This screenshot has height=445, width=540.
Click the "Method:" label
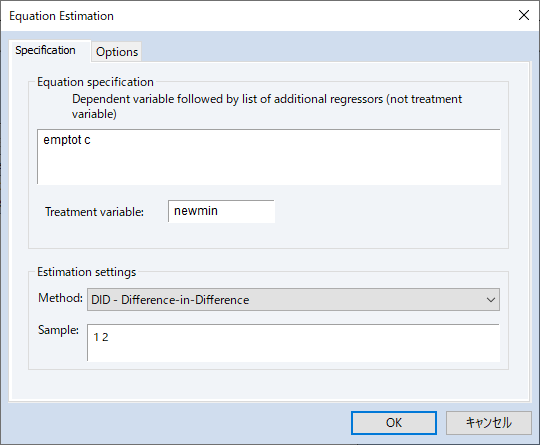(x=60, y=298)
